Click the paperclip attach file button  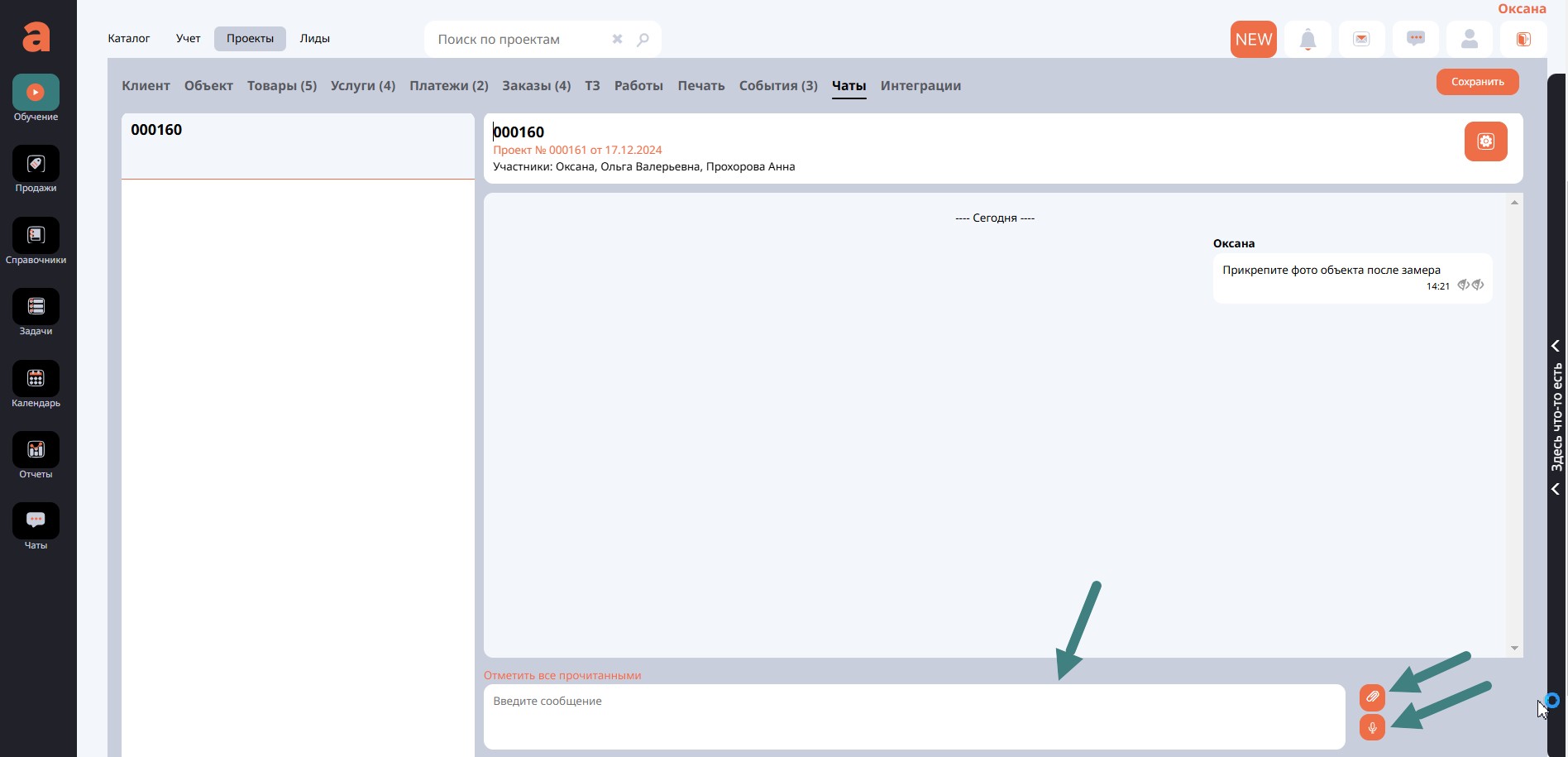pos(1372,697)
